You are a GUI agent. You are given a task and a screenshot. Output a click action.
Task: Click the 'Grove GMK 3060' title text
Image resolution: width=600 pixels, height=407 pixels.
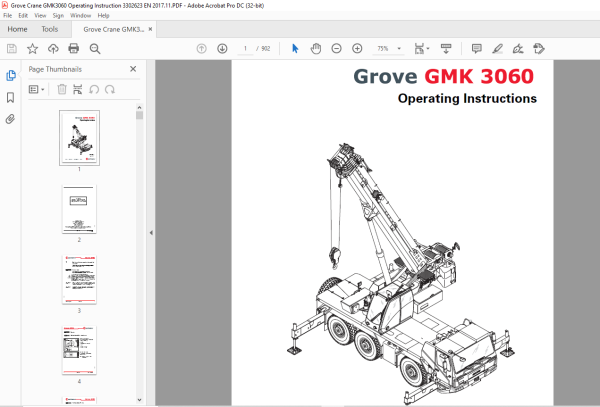pyautogui.click(x=443, y=76)
